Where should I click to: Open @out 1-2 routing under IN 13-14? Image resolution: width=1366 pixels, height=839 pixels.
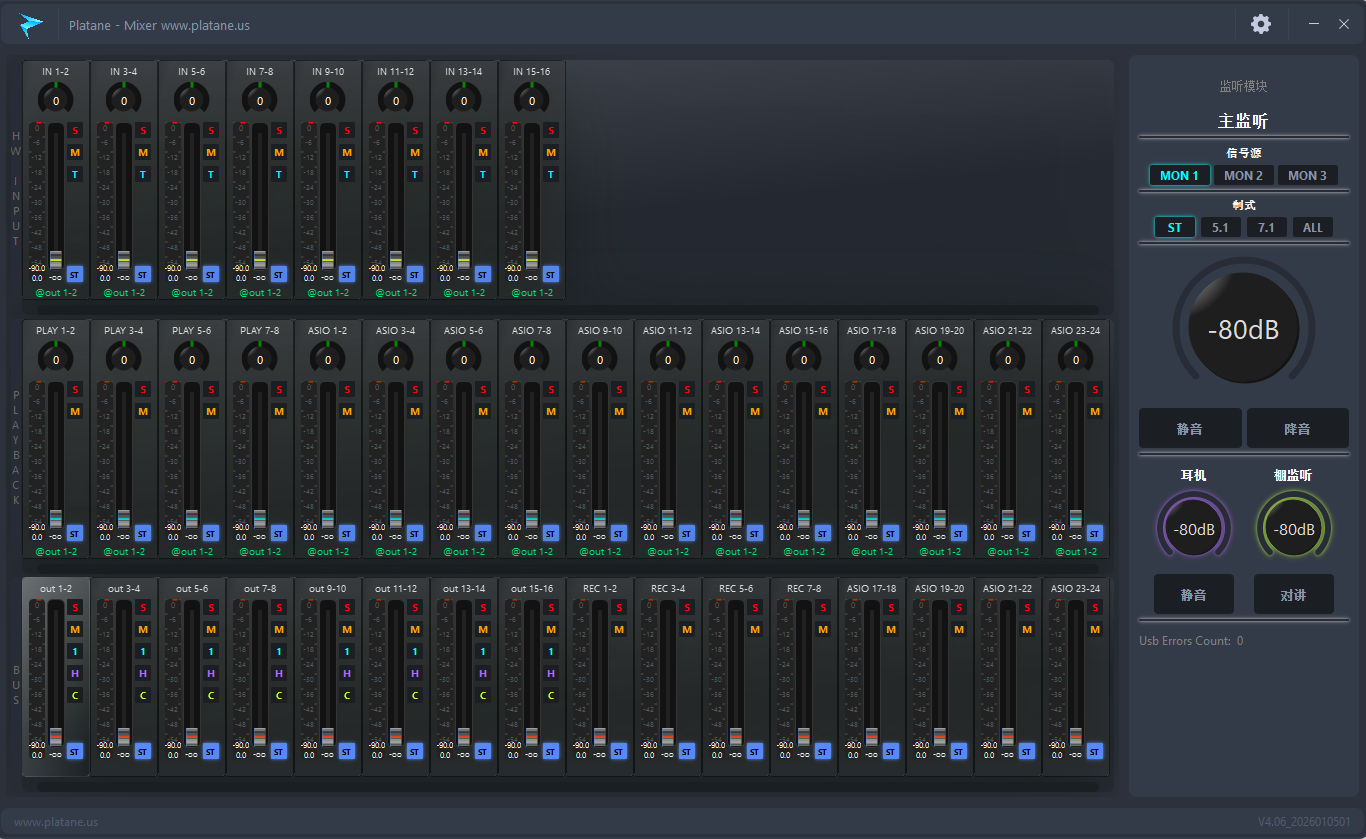[464, 293]
